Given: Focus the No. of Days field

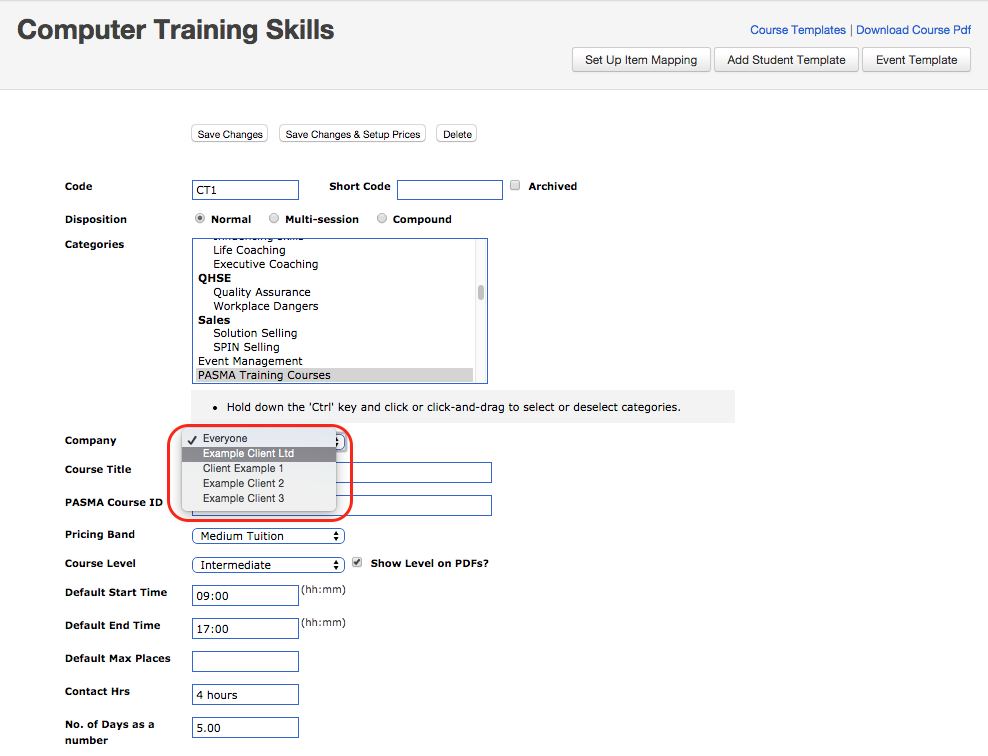Looking at the screenshot, I should (x=245, y=728).
